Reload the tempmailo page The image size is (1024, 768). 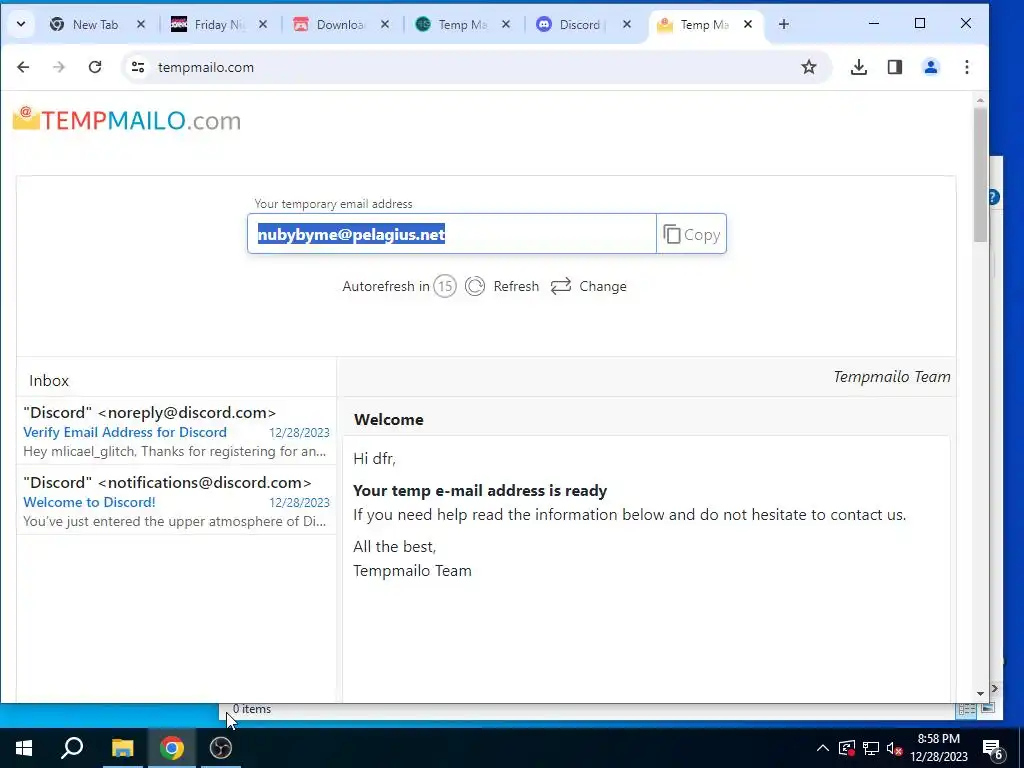95,67
